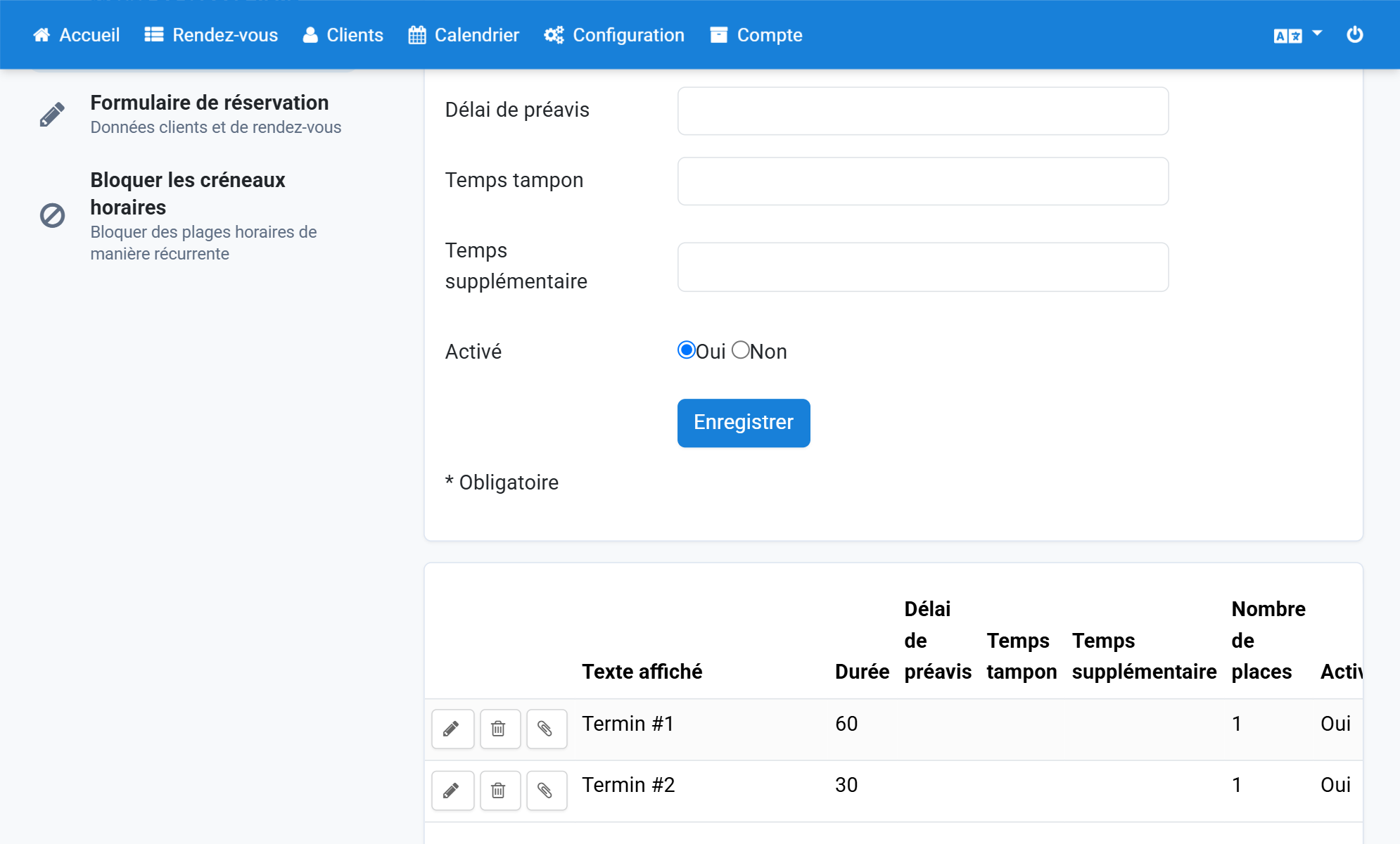
Task: Click the block icon beside Bloquer les créneaux
Action: pos(52,215)
